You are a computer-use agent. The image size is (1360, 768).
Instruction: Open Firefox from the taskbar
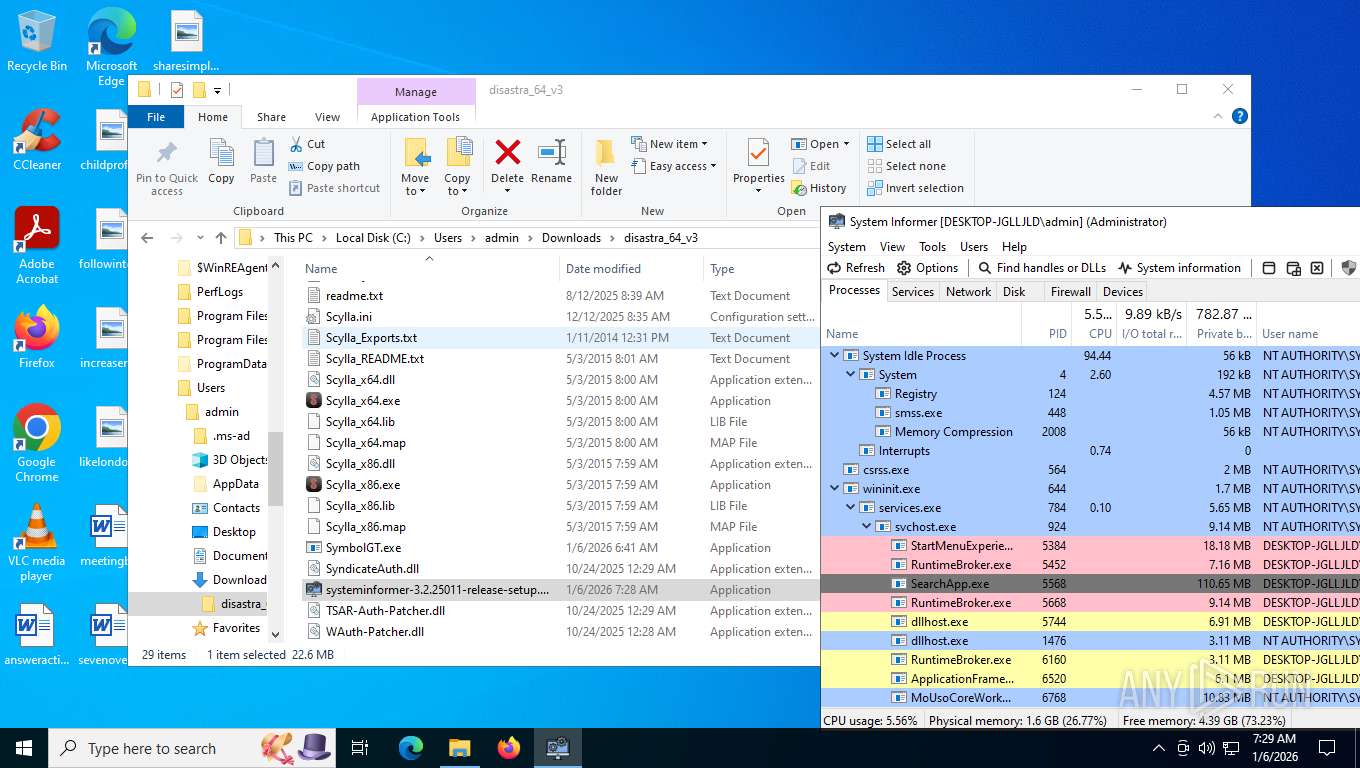[x=509, y=748]
